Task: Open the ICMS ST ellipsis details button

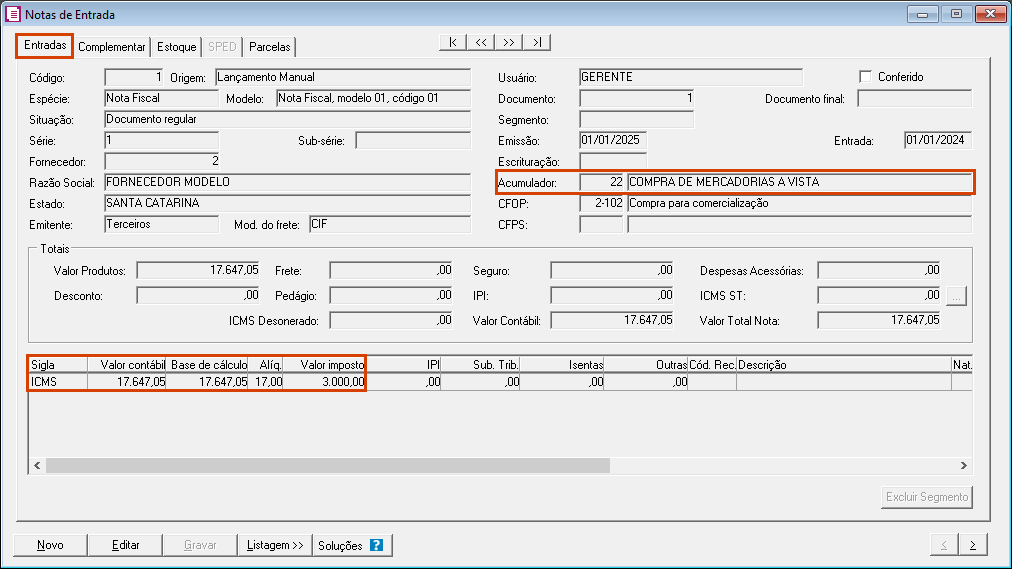Action: click(957, 295)
